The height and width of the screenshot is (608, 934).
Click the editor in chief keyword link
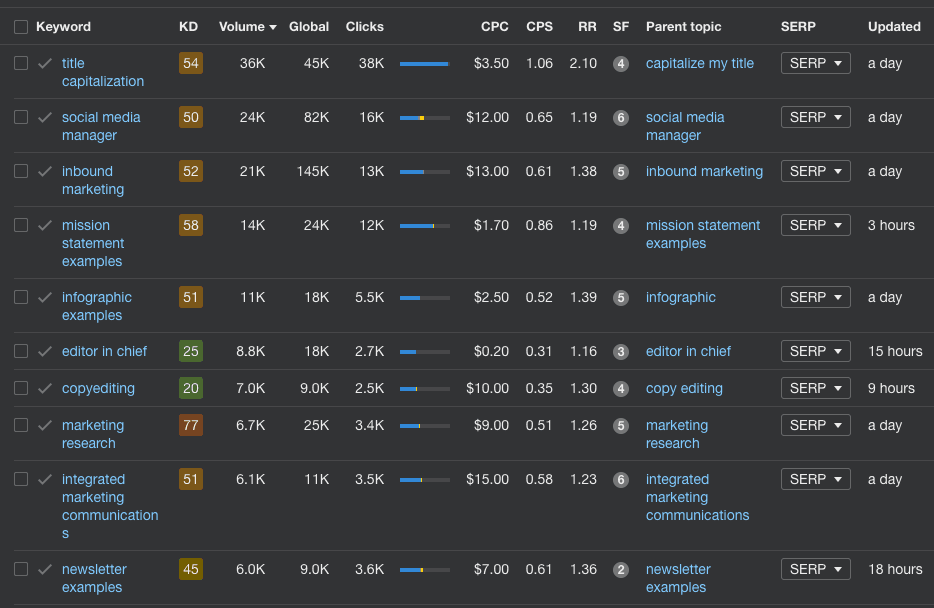pos(104,351)
